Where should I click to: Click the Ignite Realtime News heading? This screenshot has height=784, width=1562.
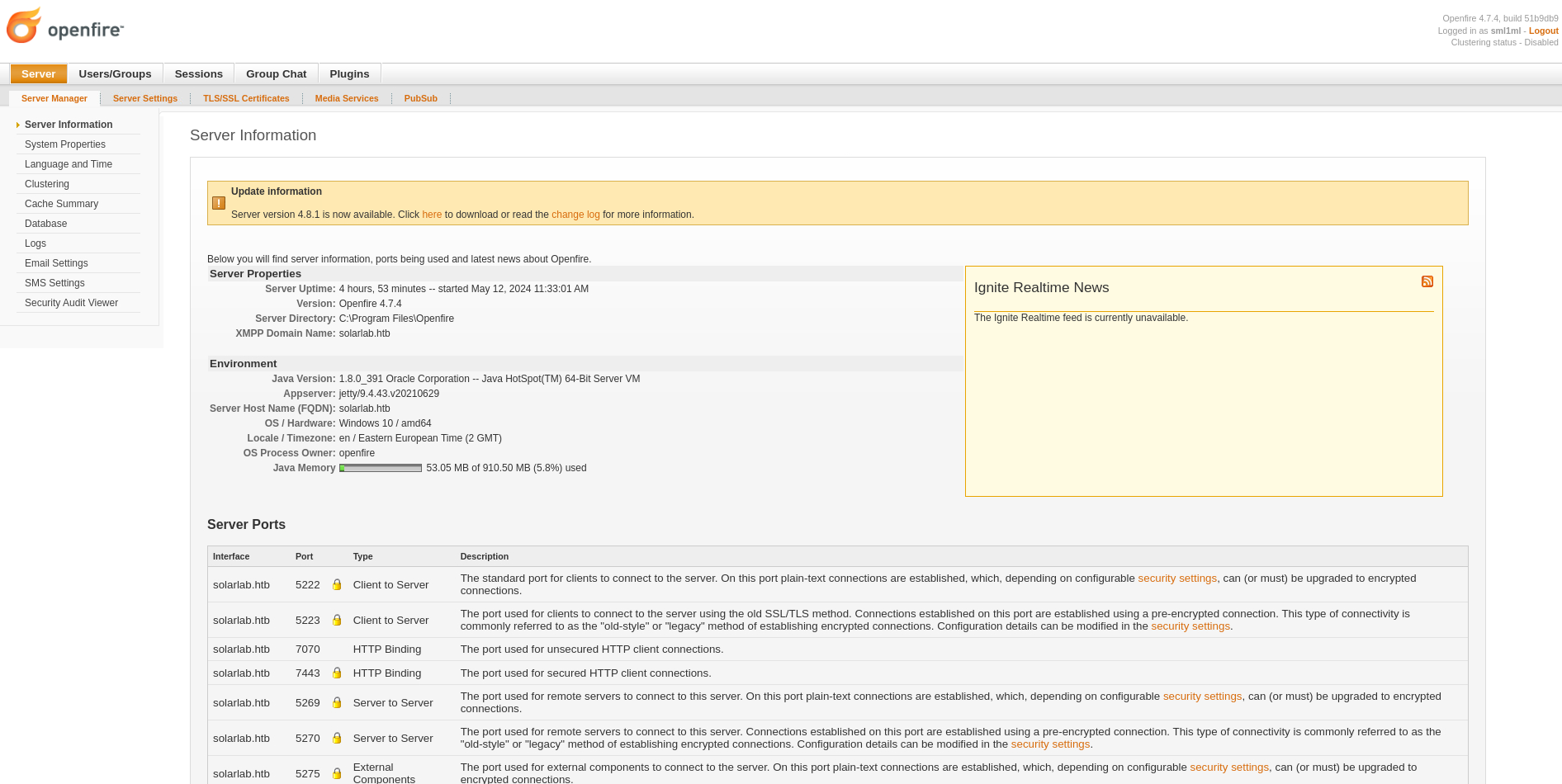tap(1041, 287)
